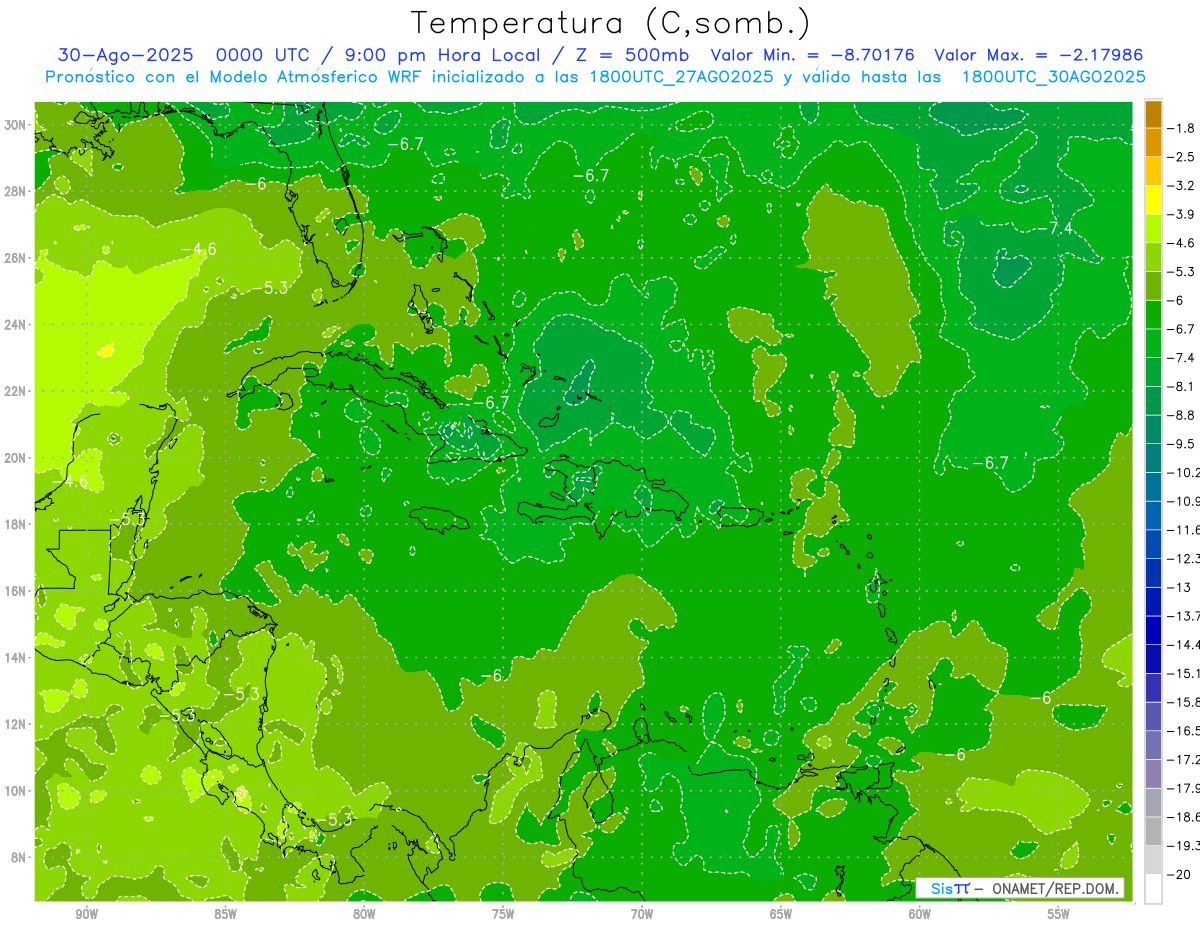The height and width of the screenshot is (927, 1200).
Task: Click the teal colorbar swatch between -9.5 and -10.2
Action: pyautogui.click(x=1153, y=458)
